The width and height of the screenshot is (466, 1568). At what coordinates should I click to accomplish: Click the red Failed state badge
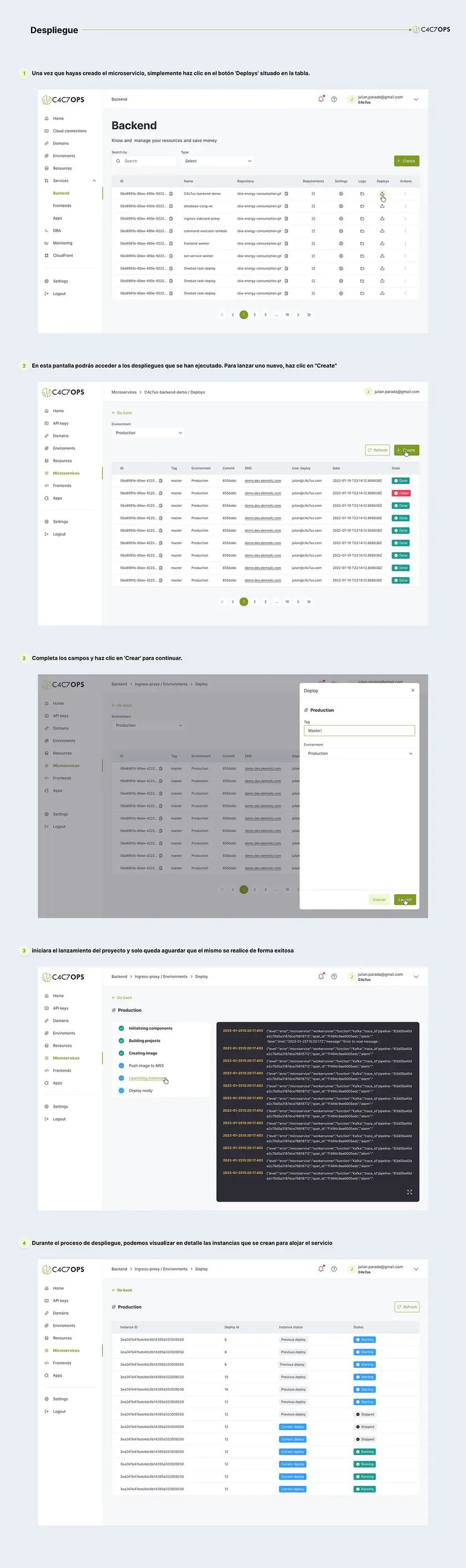[x=402, y=493]
